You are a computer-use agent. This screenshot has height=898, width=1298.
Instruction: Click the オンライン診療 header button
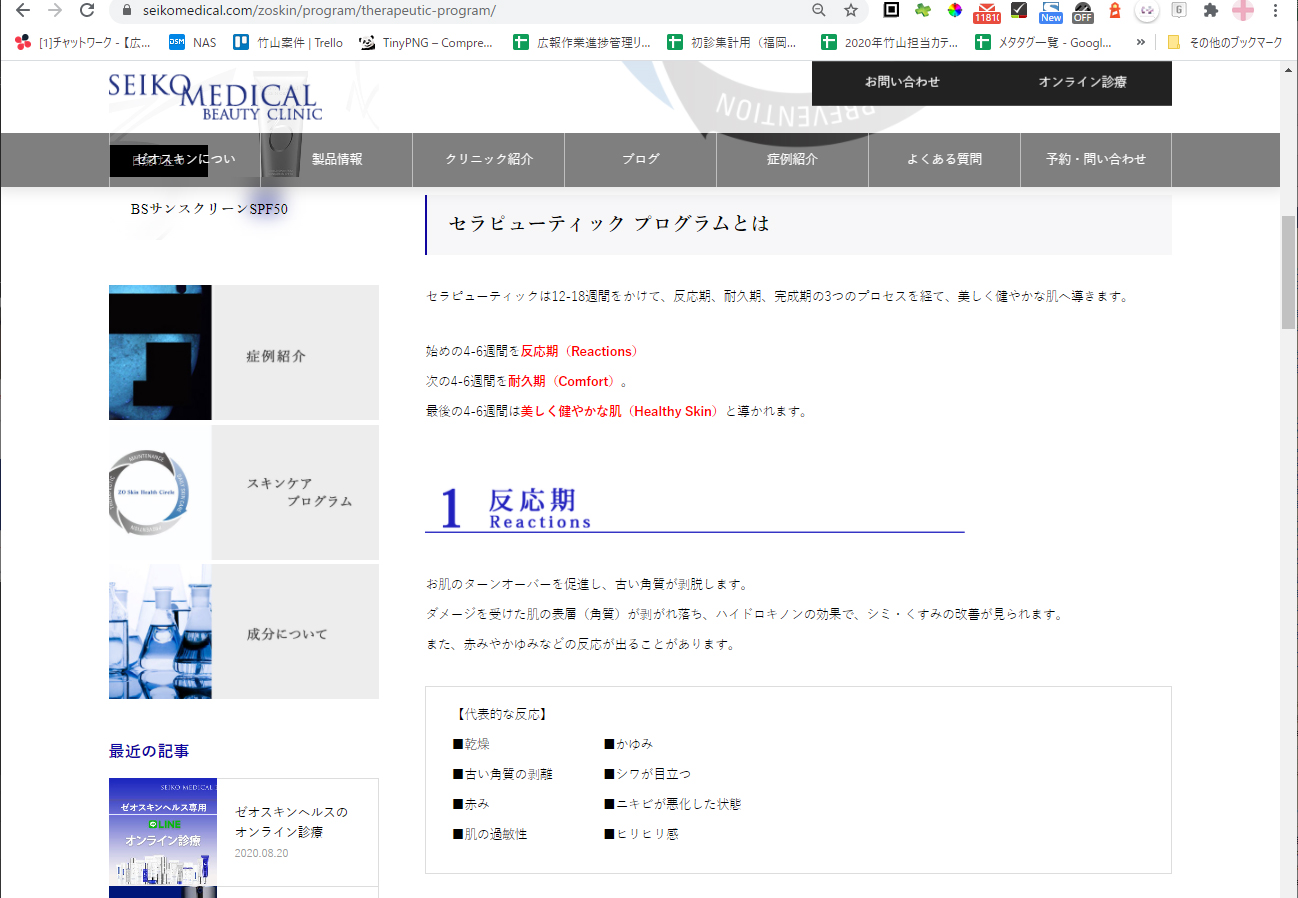(x=1082, y=82)
